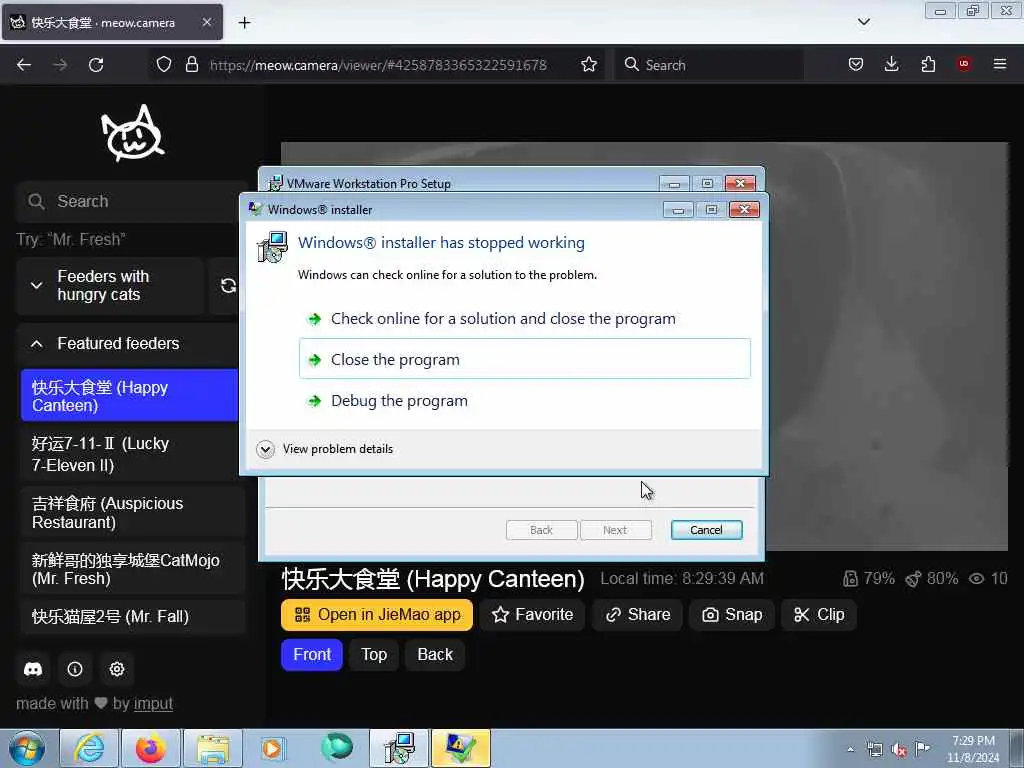
Task: Select the VMware installer taskbar item
Action: tap(398, 748)
